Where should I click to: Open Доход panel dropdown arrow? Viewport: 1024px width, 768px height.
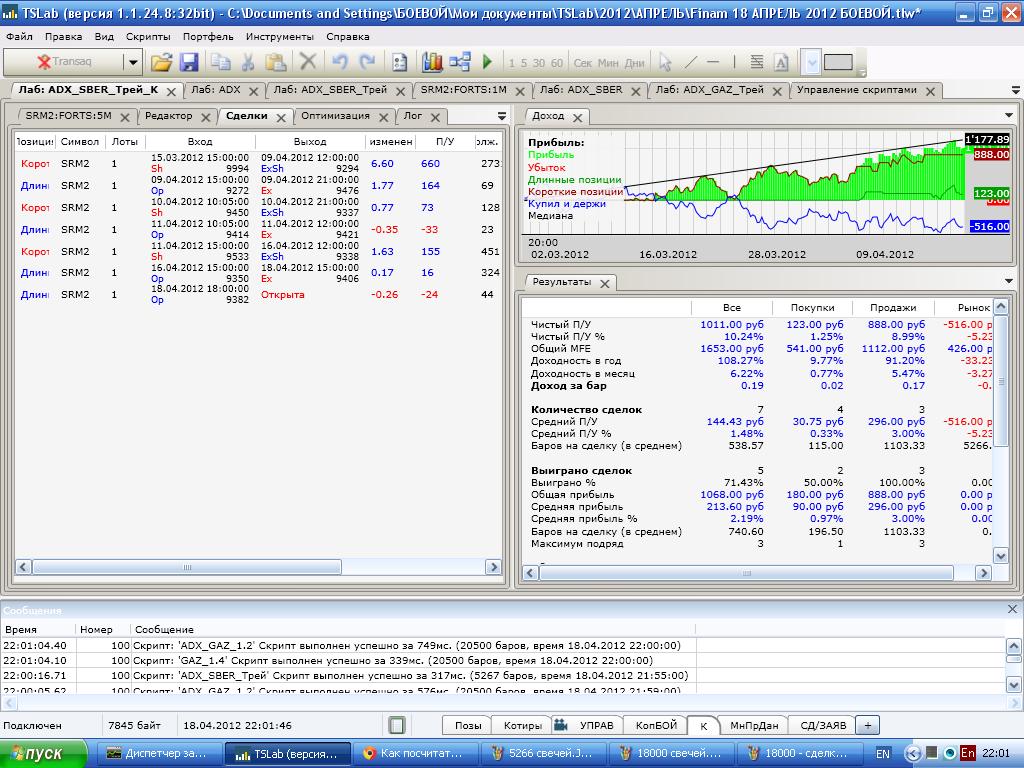click(x=1009, y=116)
